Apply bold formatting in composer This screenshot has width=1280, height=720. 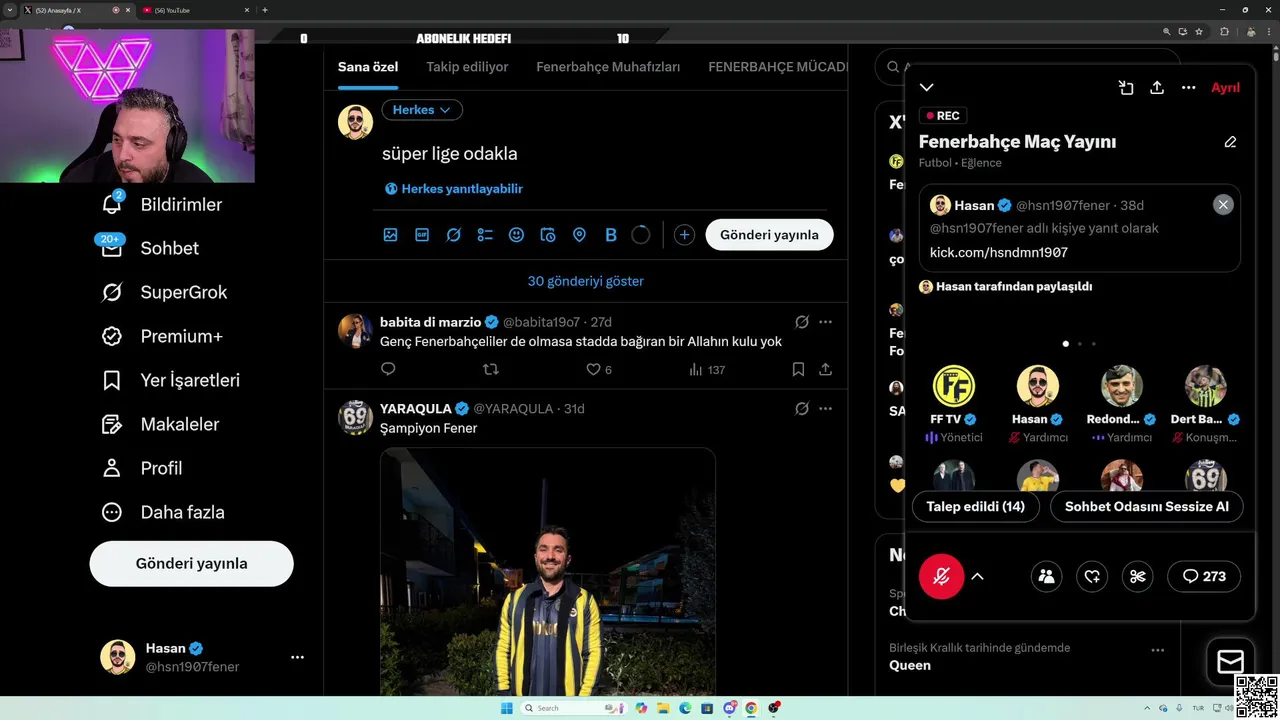pyautogui.click(x=611, y=235)
